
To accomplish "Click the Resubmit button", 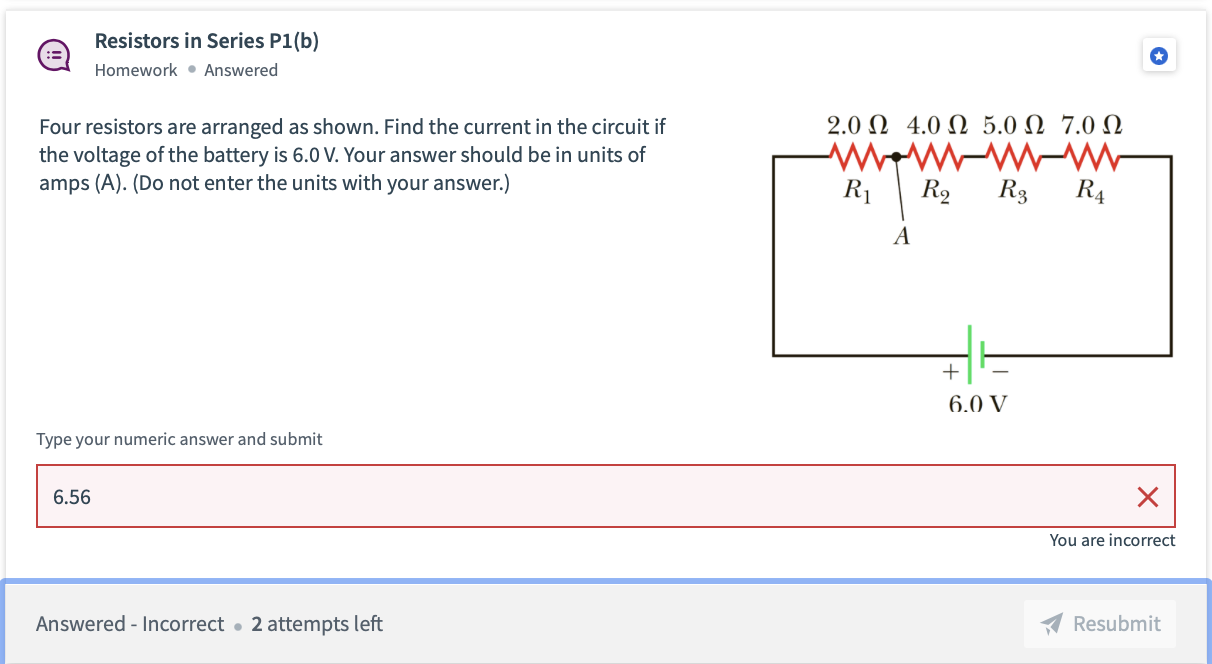I will (x=1100, y=623).
